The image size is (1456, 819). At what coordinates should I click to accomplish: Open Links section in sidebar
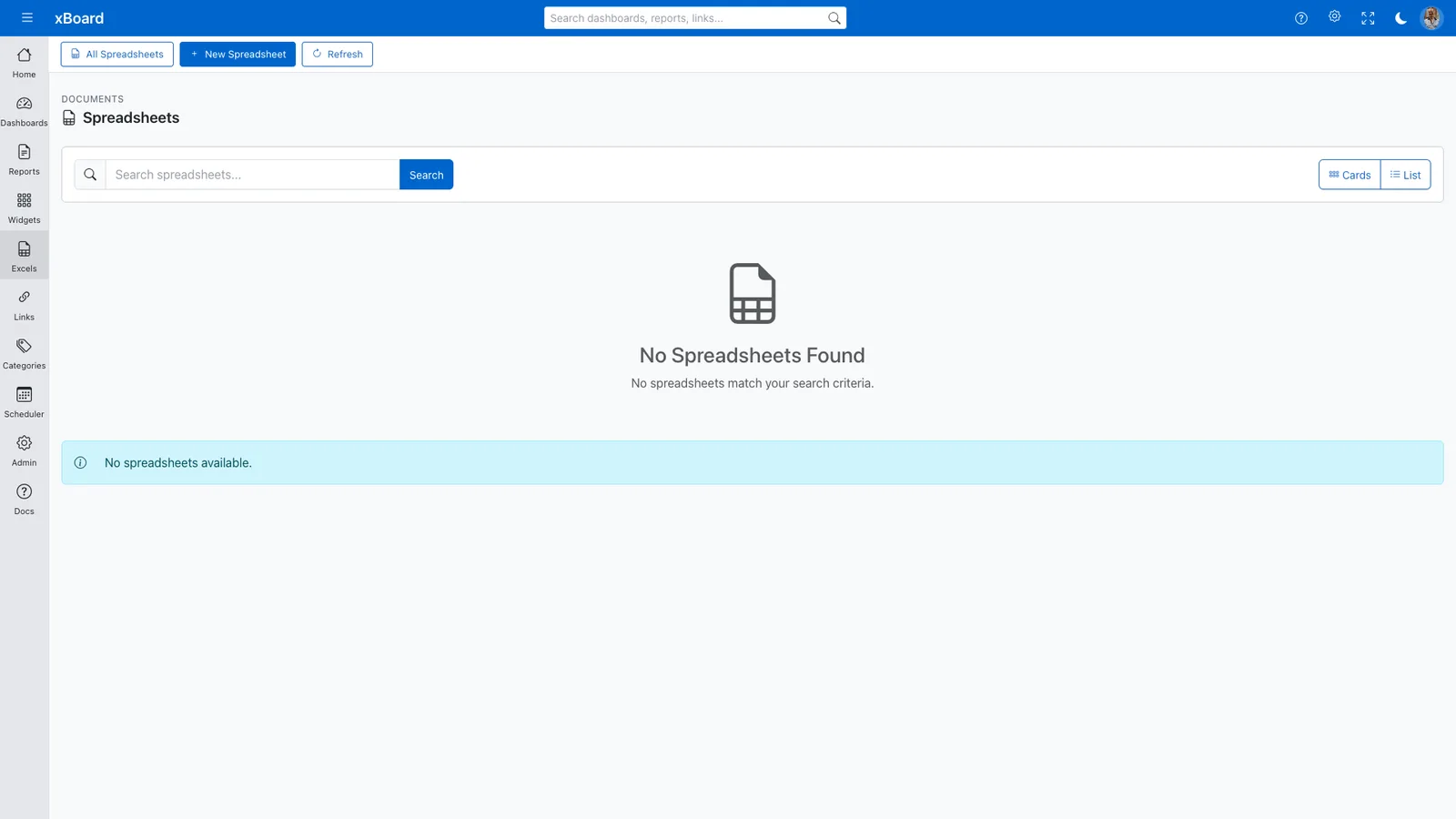point(25,305)
